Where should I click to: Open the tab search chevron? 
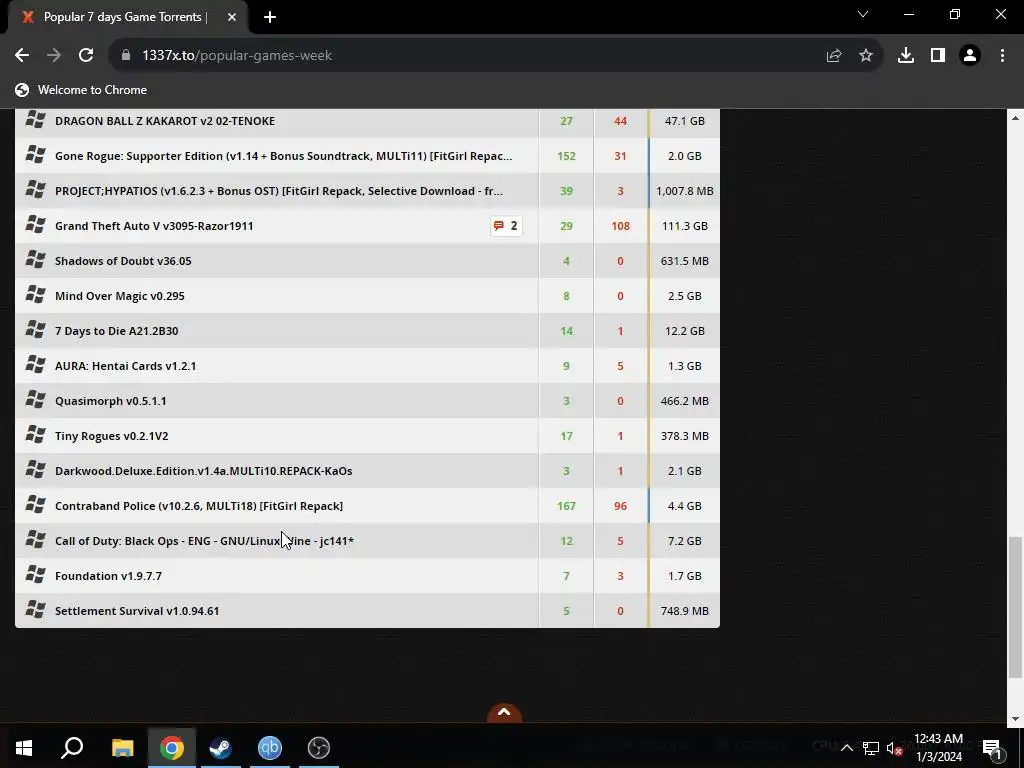tap(863, 14)
